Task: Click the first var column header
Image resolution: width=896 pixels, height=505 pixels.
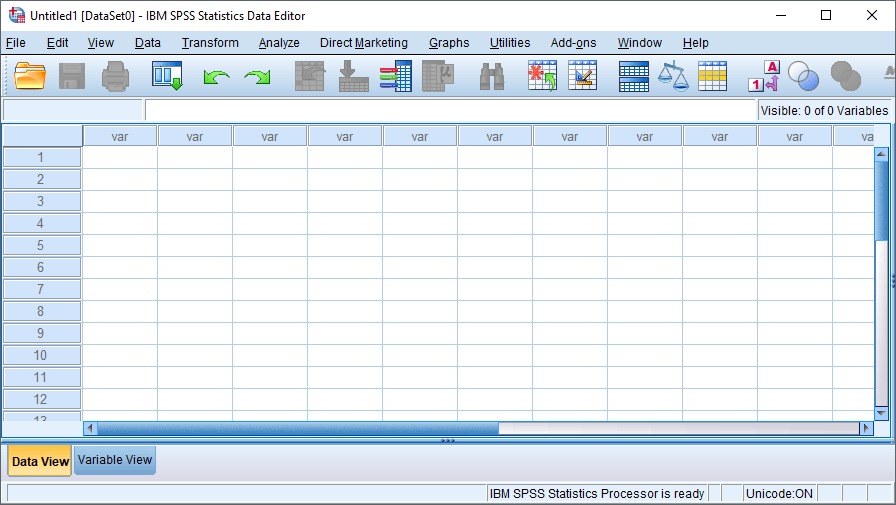Action: coord(120,137)
